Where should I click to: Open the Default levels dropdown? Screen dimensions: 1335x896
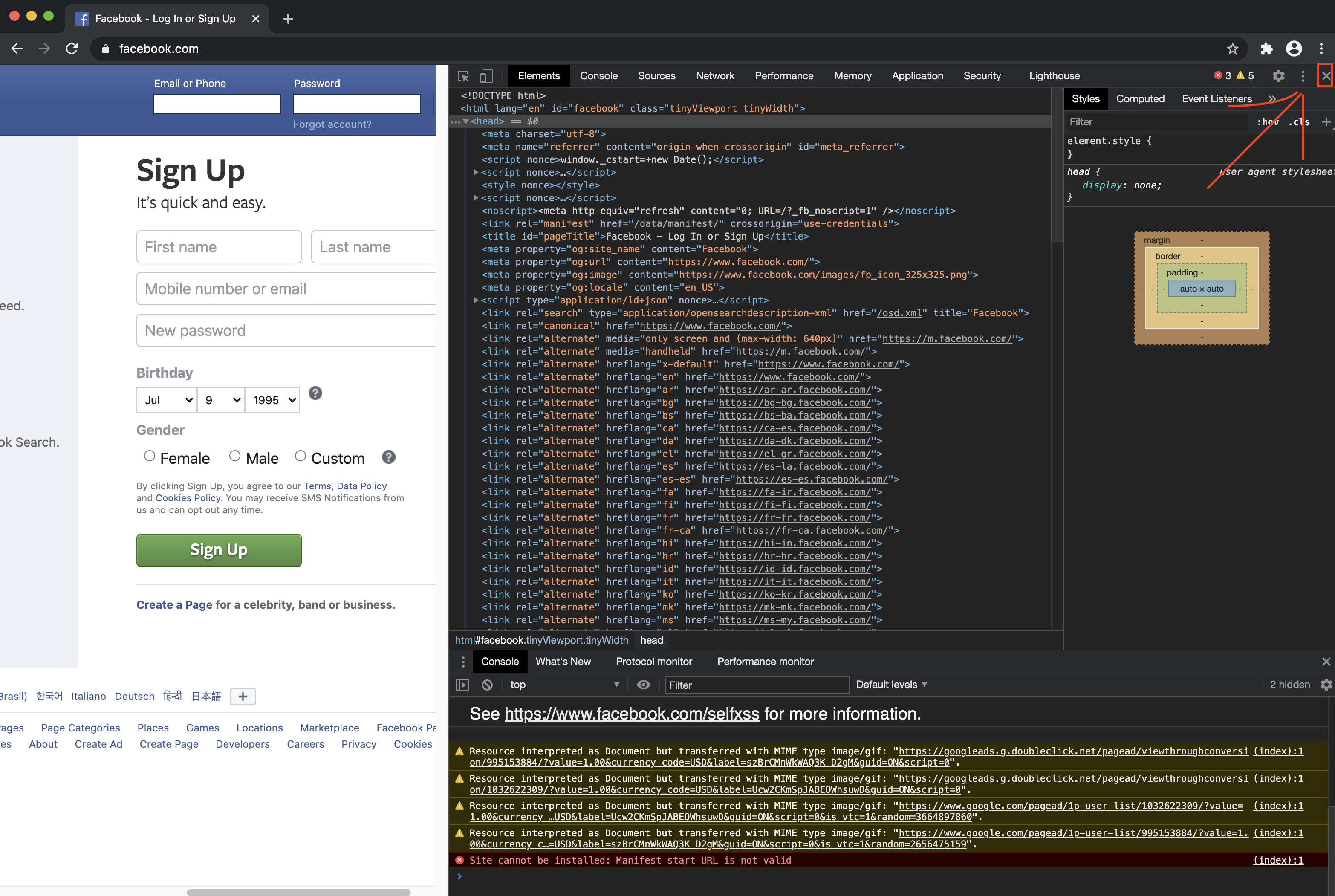890,685
